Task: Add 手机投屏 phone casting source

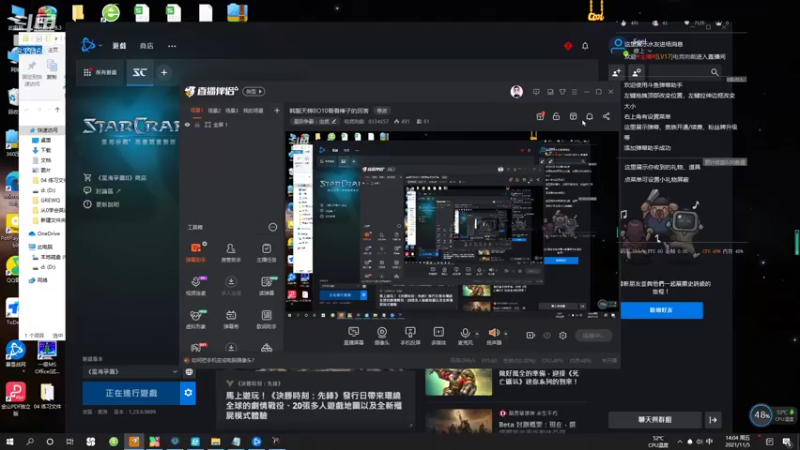Action: [x=410, y=336]
